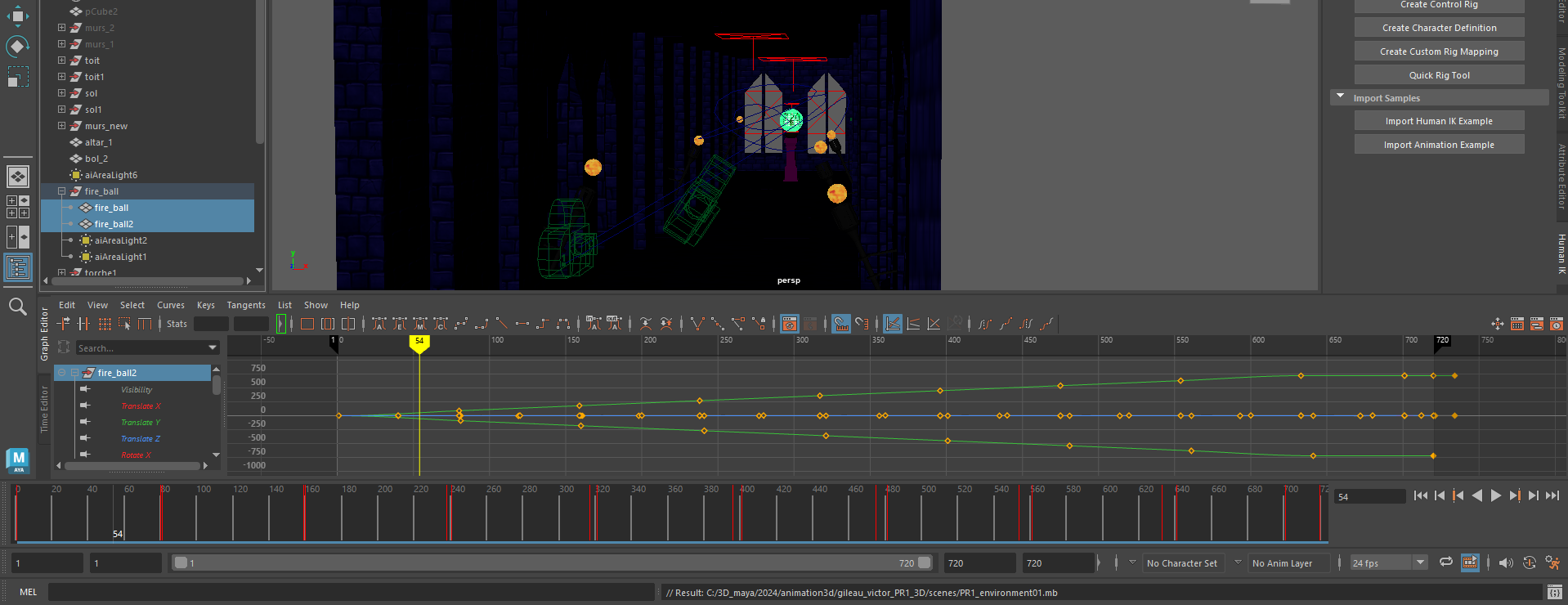The image size is (1568, 605).
Task: Select the Retime tool icon
Action: pyautogui.click(x=145, y=324)
